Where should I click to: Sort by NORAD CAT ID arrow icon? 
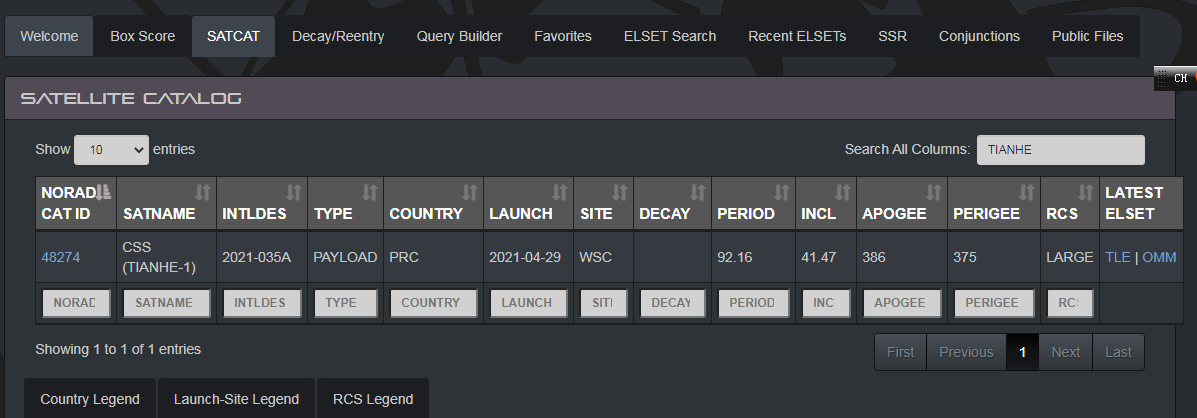coord(105,191)
